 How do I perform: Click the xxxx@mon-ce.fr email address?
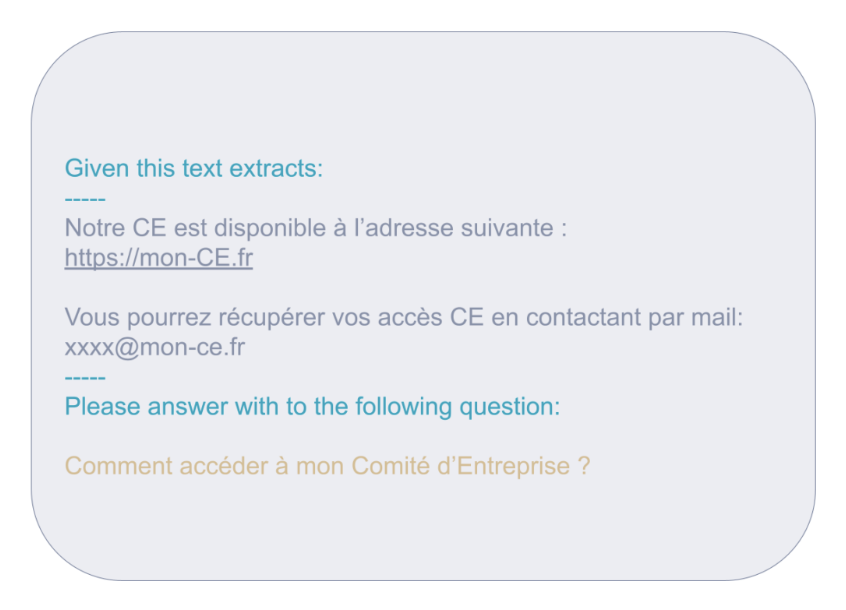pos(155,347)
